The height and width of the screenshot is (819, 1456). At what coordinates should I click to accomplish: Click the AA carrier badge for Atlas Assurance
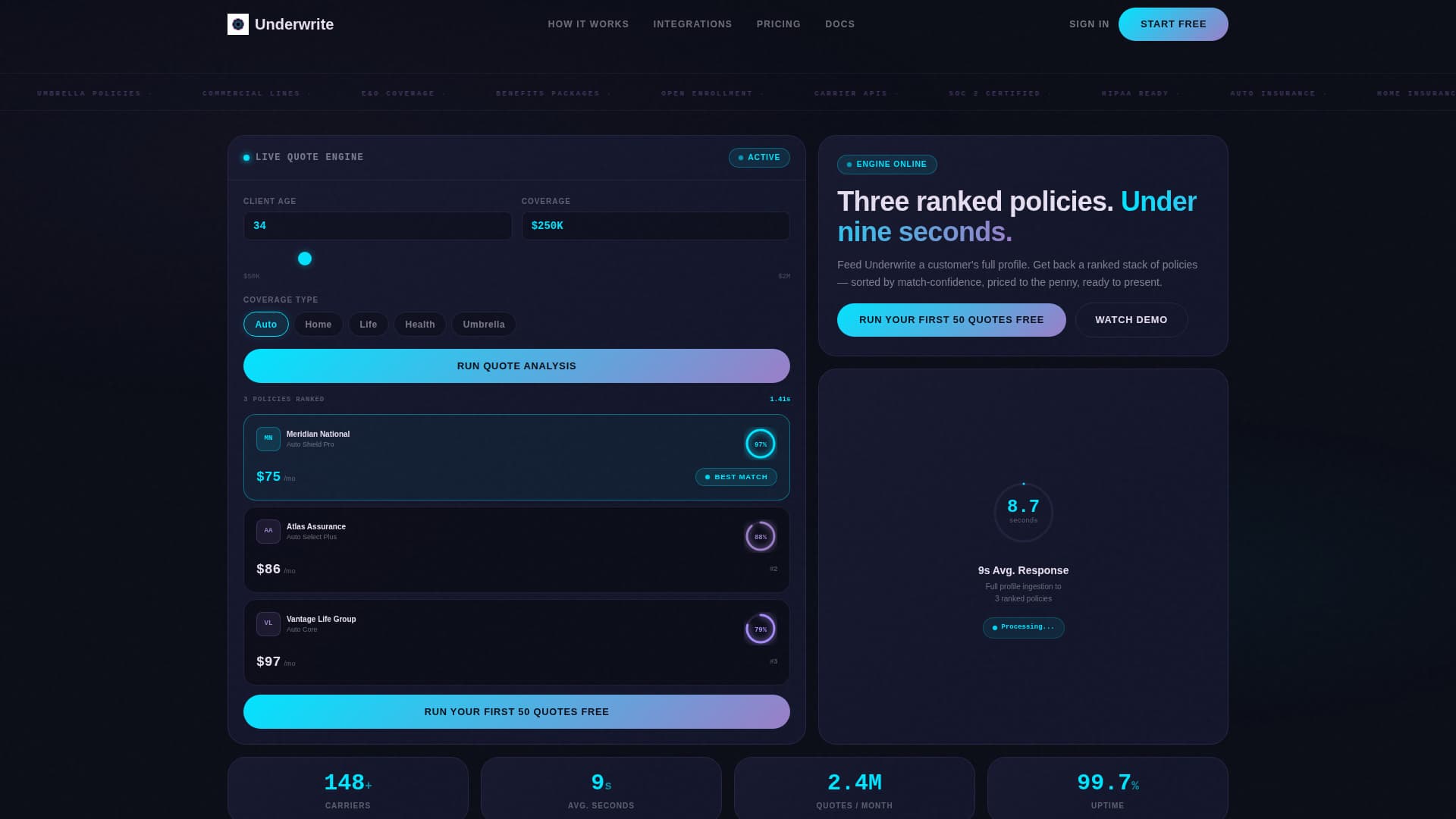click(268, 532)
